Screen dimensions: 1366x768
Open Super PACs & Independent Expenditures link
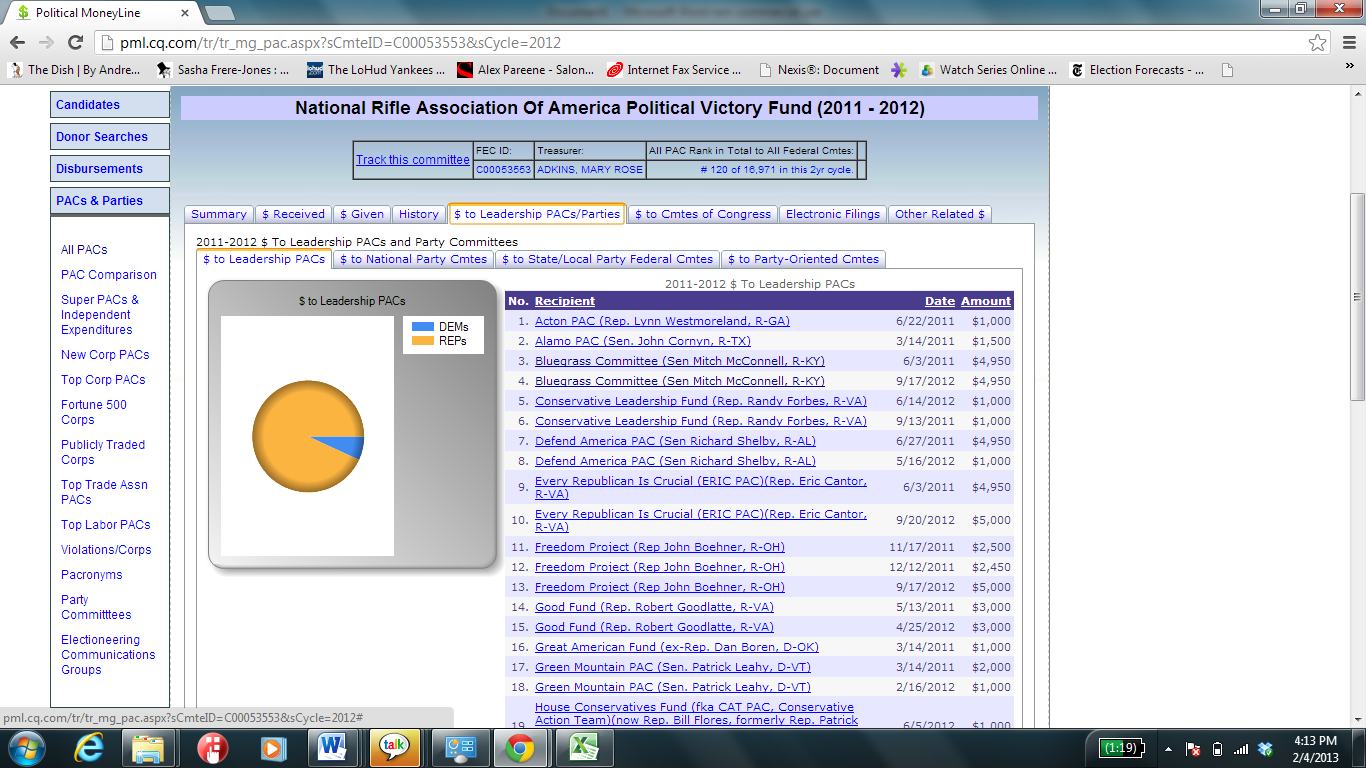pos(100,315)
